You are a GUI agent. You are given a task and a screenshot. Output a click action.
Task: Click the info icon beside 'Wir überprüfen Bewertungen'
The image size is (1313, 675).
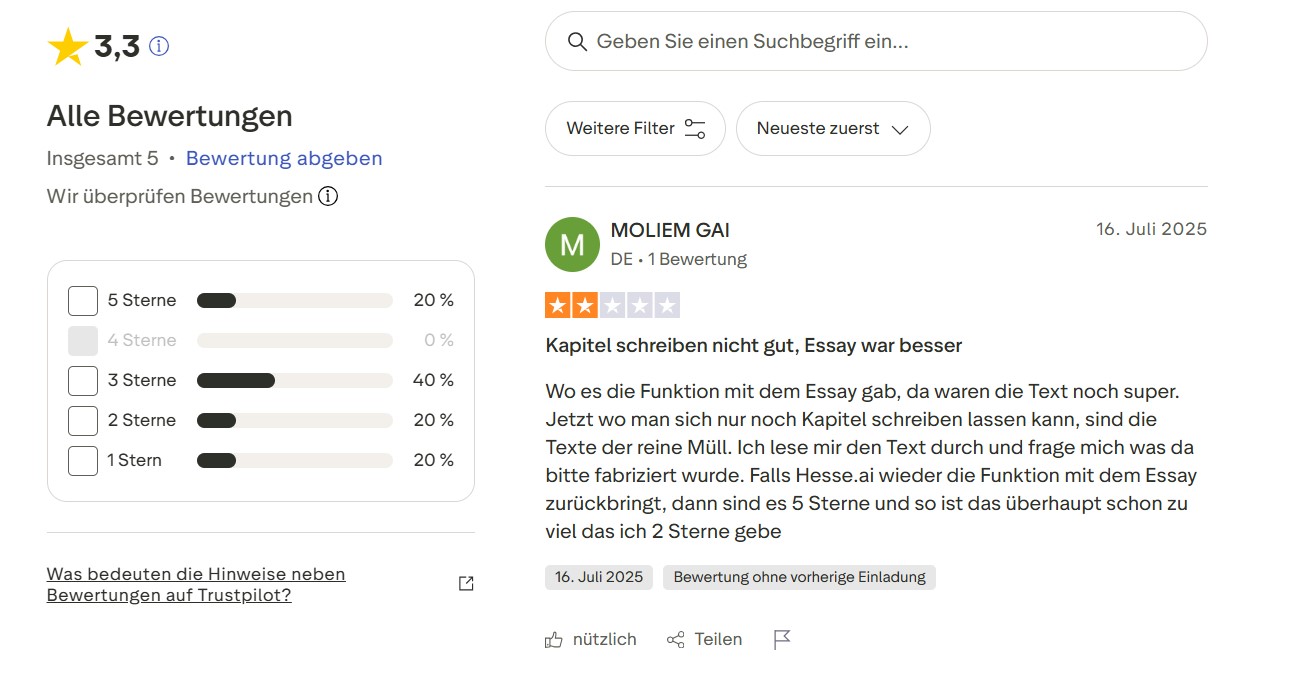[329, 196]
